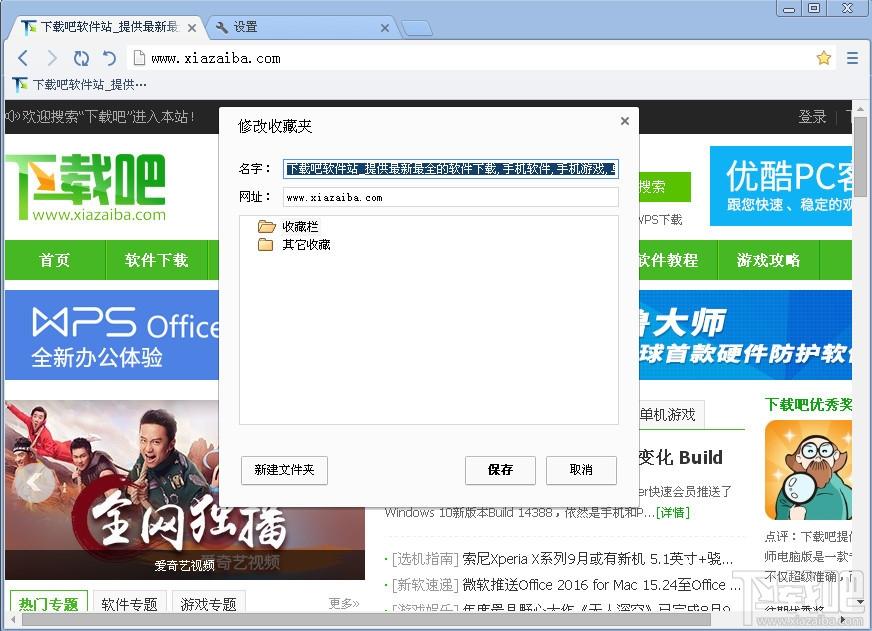Close the 下载吧软件站 tab with its X
Screen dimensions: 872x631
coord(192,28)
